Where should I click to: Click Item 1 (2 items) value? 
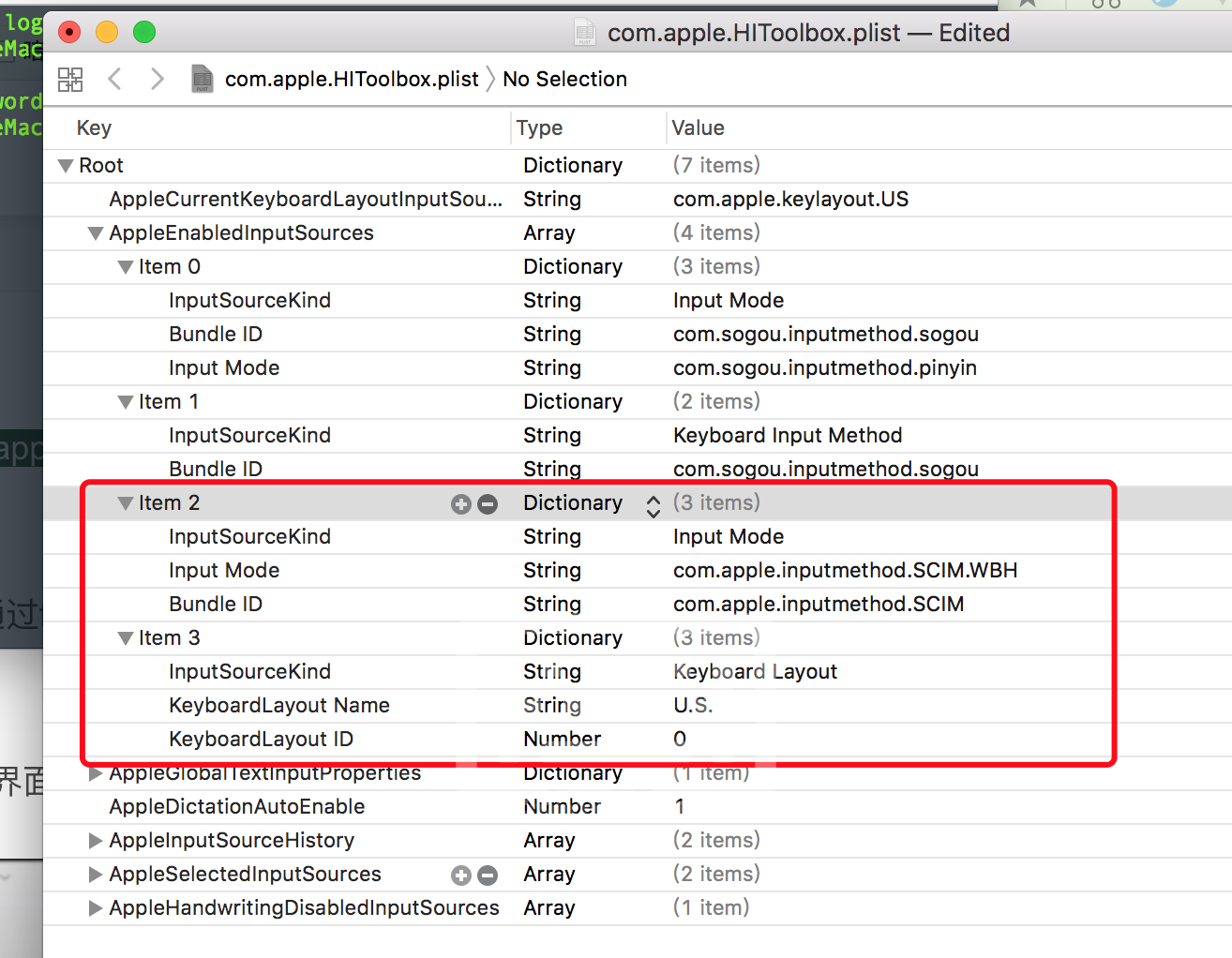pyautogui.click(x=716, y=401)
